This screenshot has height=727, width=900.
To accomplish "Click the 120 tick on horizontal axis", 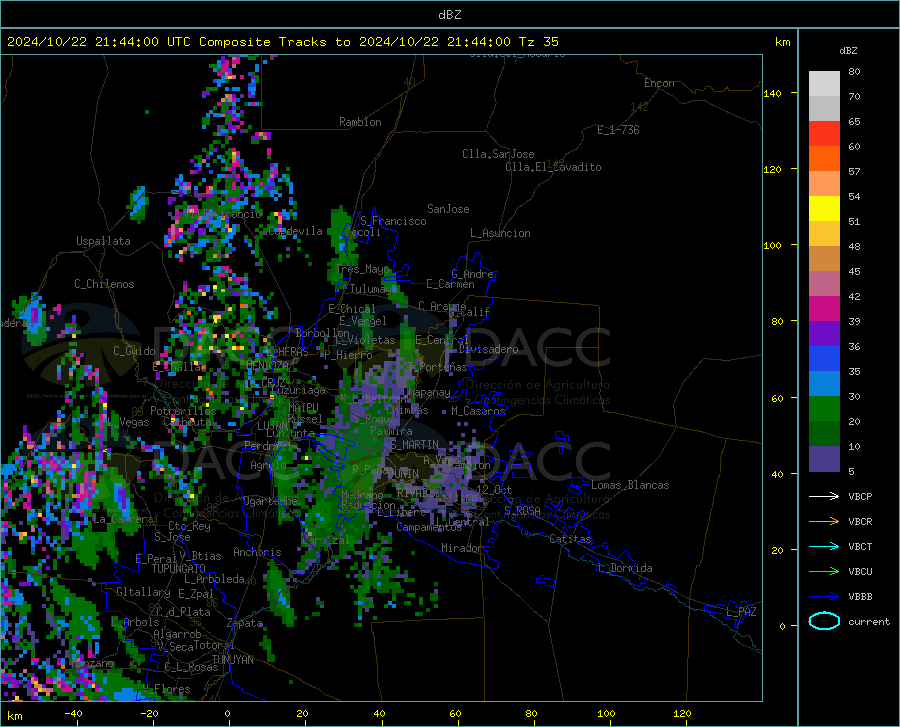I will 682,713.
